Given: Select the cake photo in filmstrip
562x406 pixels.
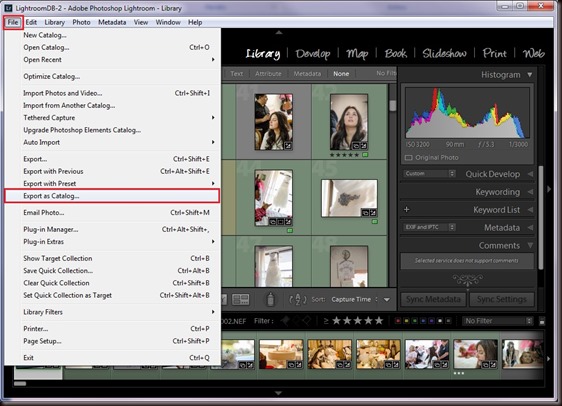Looking at the screenshot, I should [x=281, y=354].
